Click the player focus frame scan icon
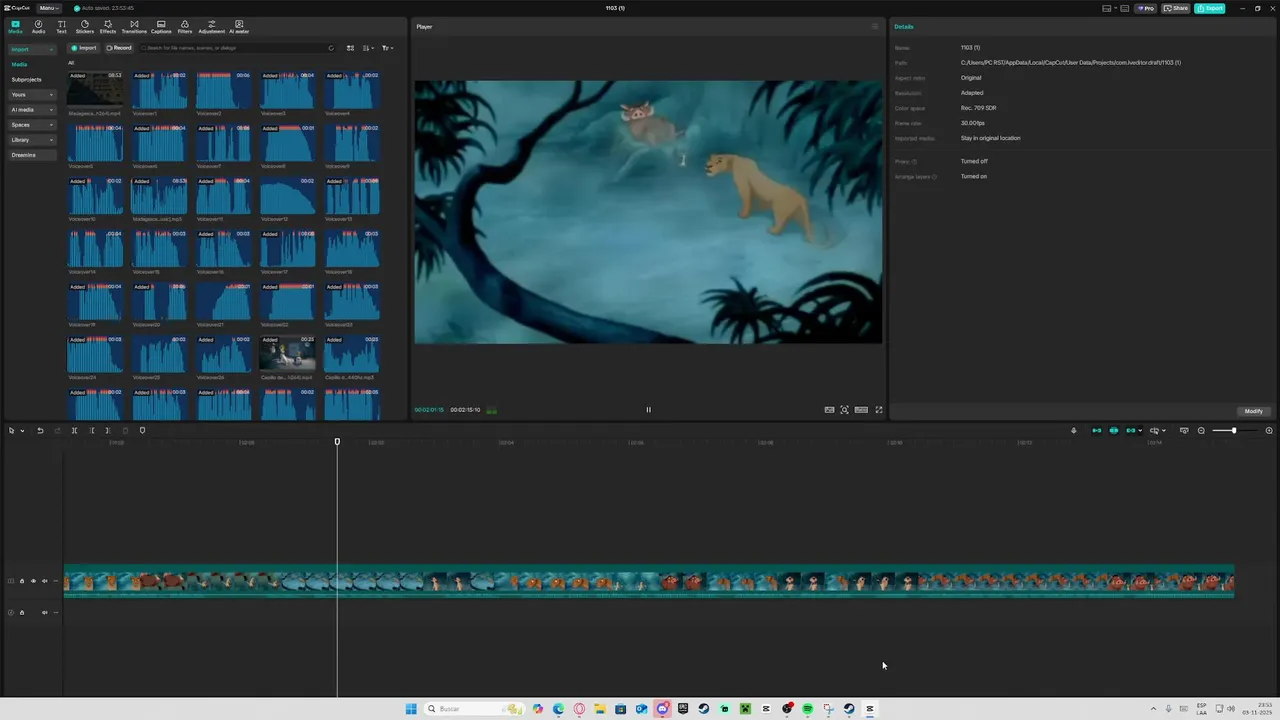The height and width of the screenshot is (720, 1280). click(845, 410)
